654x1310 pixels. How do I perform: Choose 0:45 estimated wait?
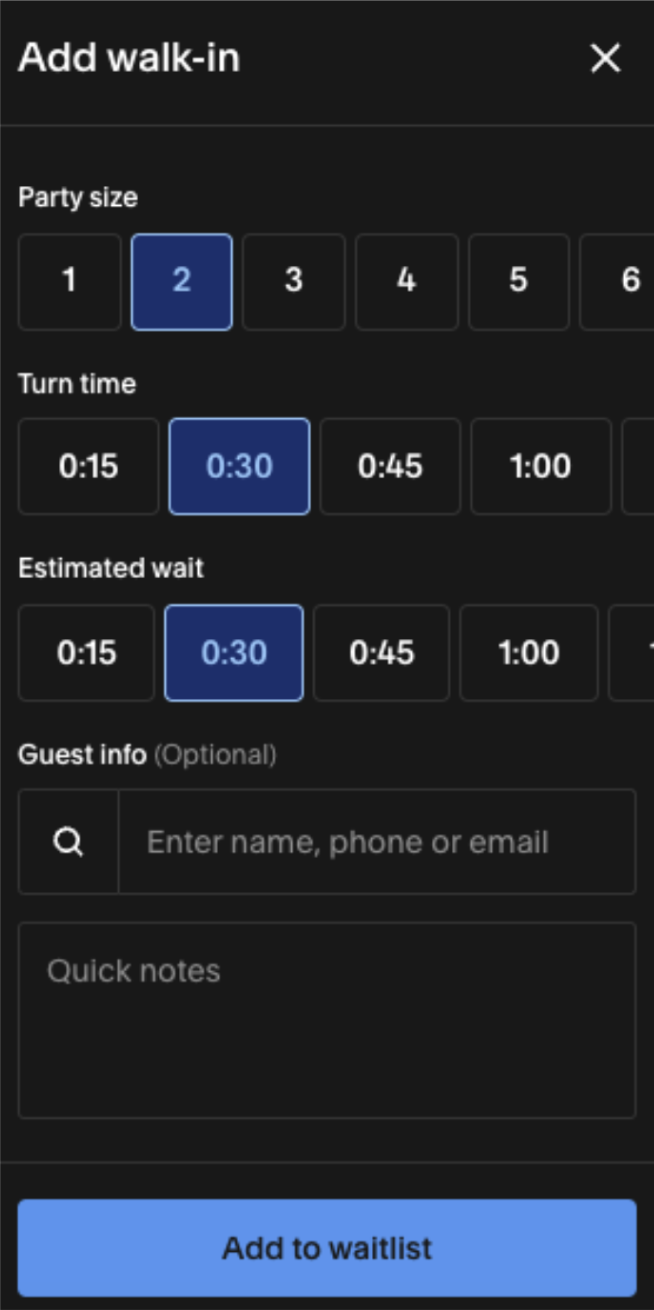[x=381, y=653]
